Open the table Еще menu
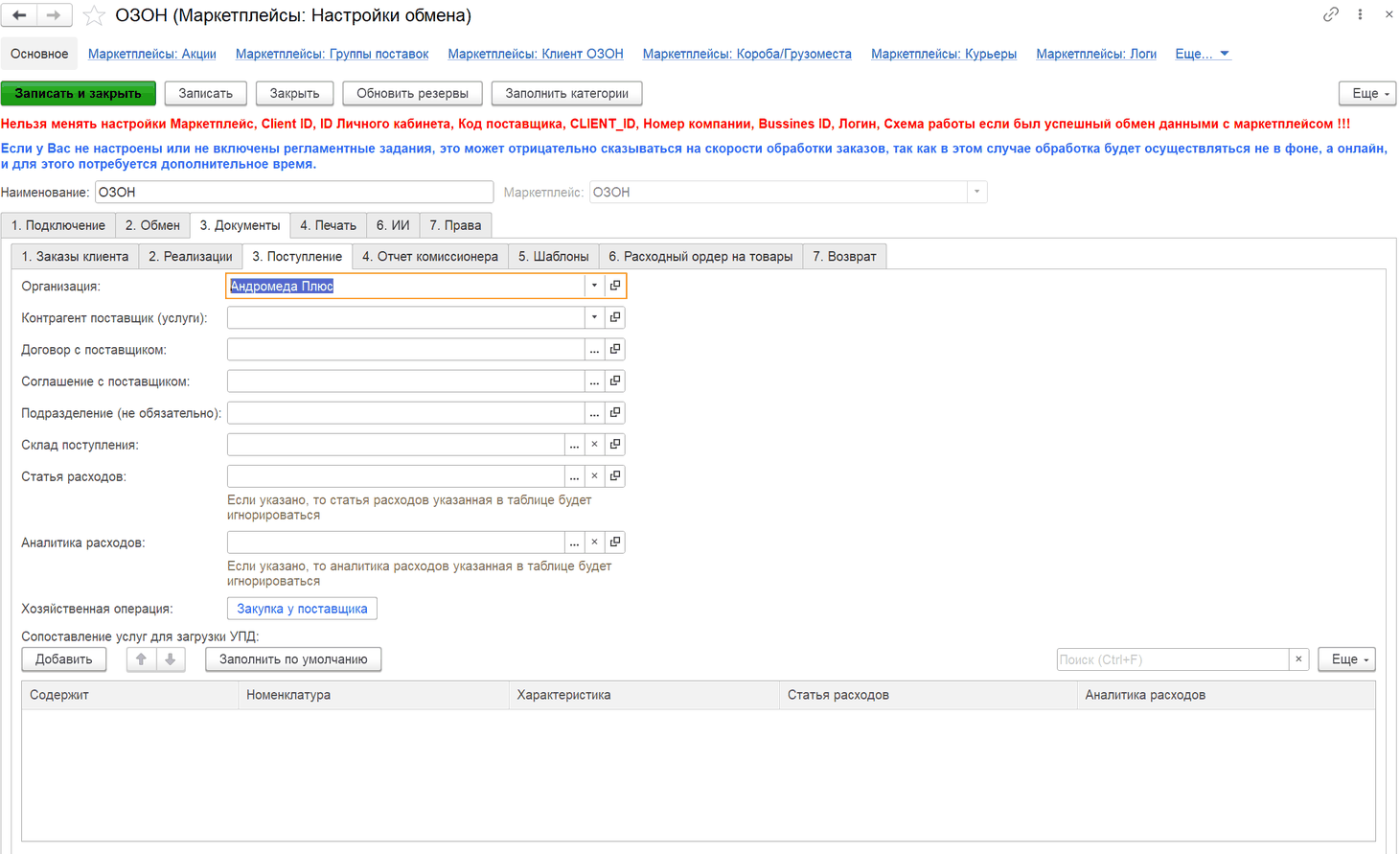This screenshot has width=1400, height=854. click(1346, 659)
